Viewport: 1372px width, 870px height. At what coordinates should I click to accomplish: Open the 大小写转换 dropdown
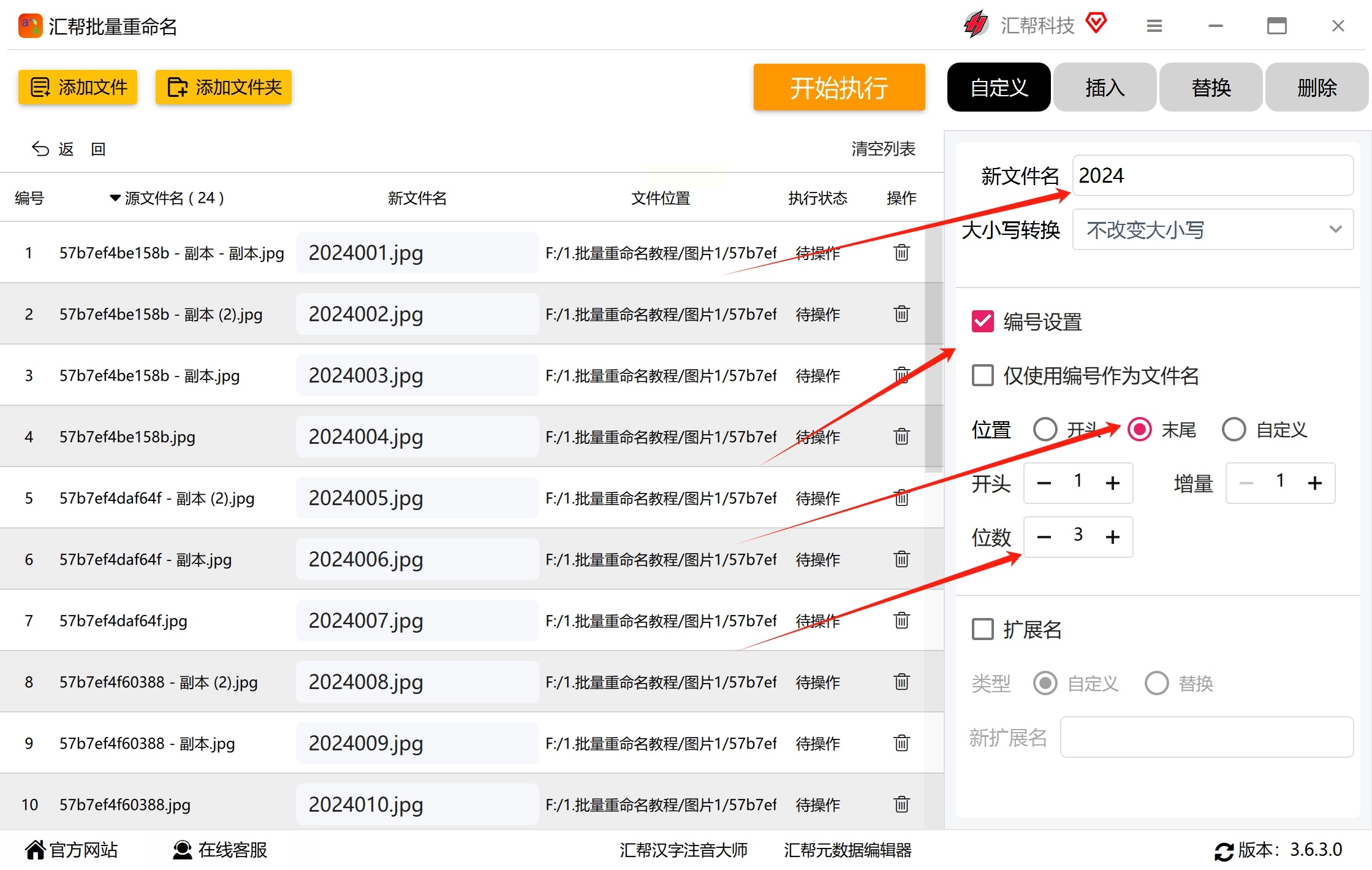pos(1212,229)
